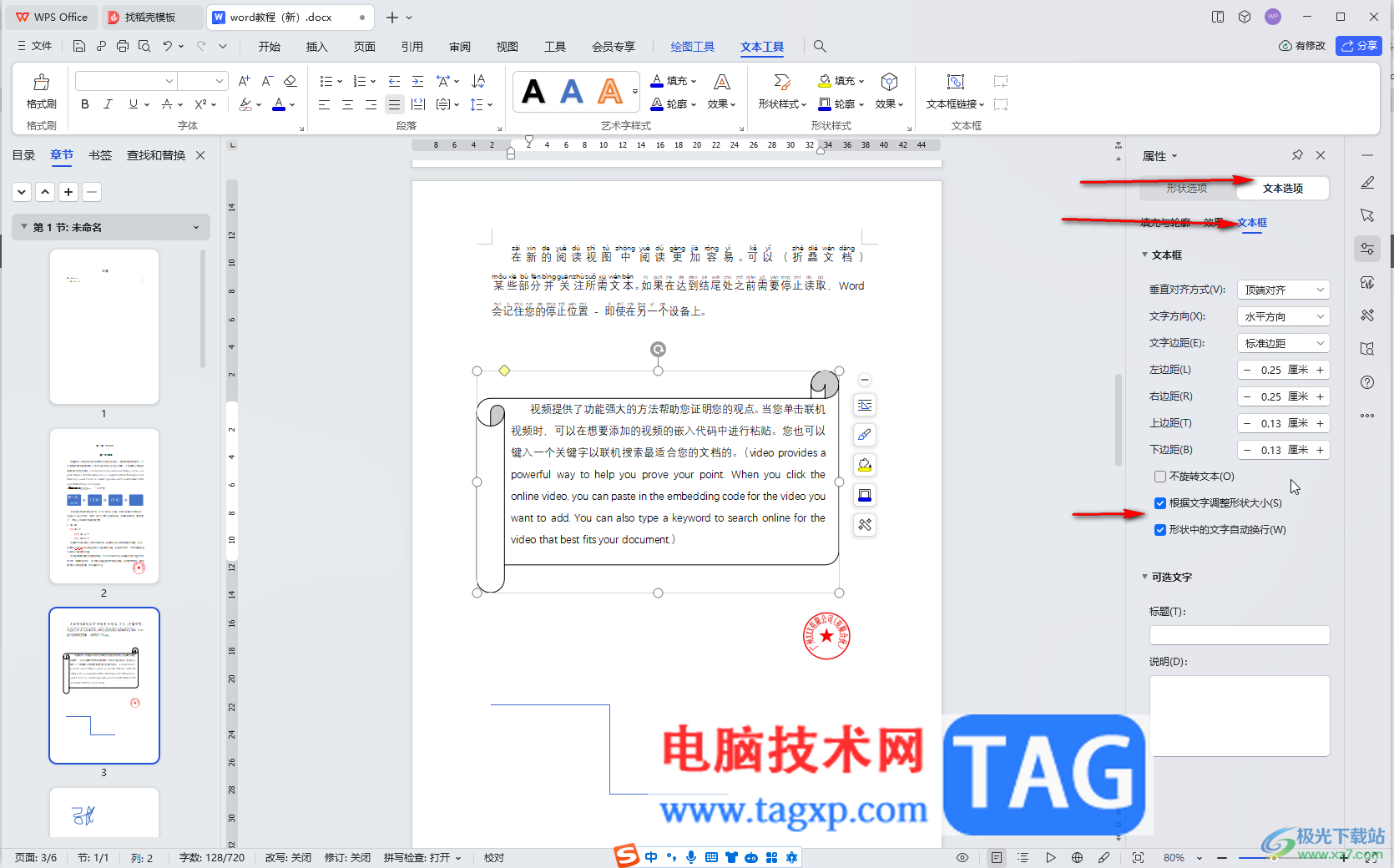Open layout options icon beside the scroll shape
This screenshot has width=1394, height=868.
(865, 405)
